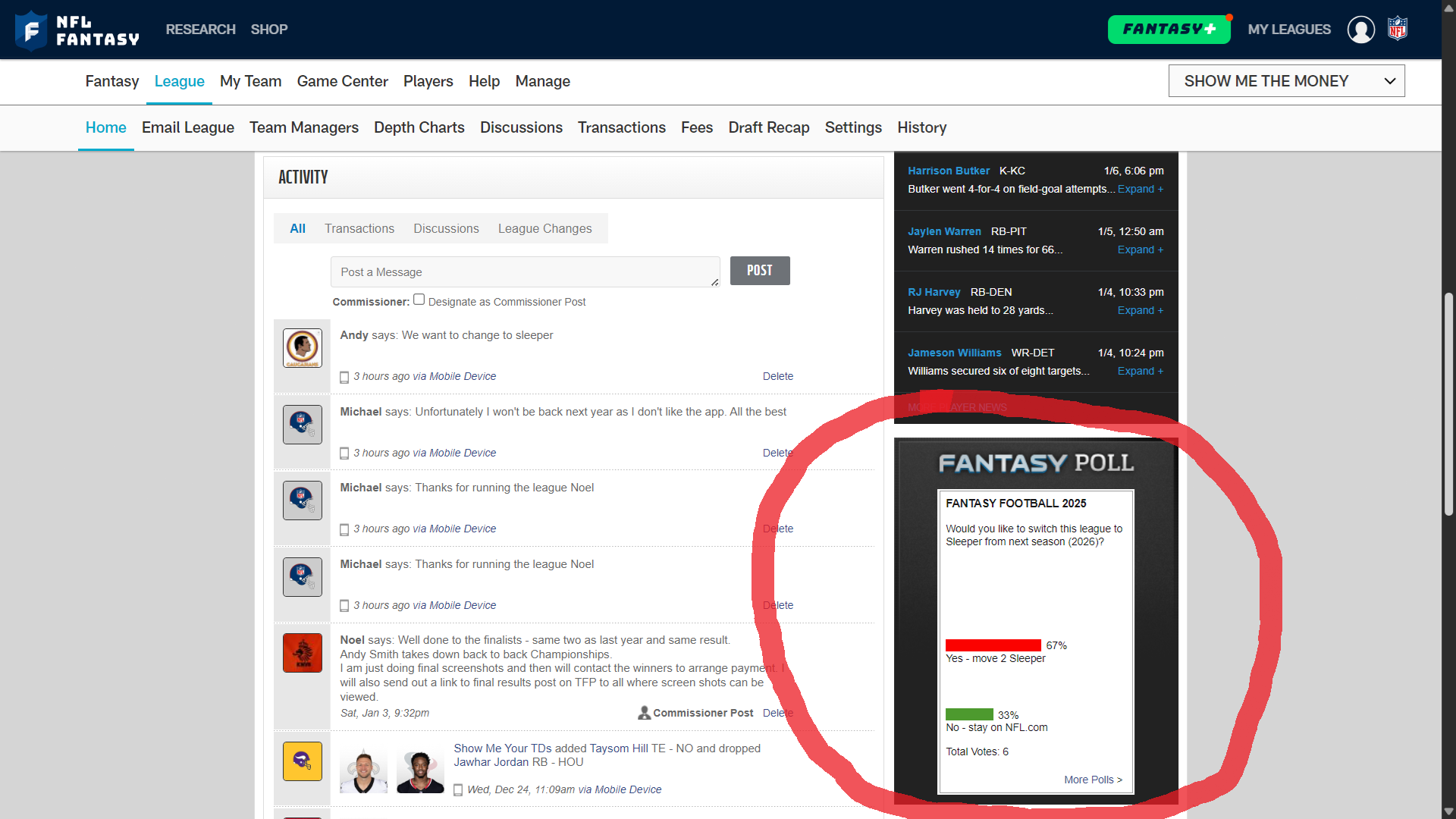Screen dimensions: 1456x819
Task: Open the user profile avatar icon
Action: pos(1360,30)
